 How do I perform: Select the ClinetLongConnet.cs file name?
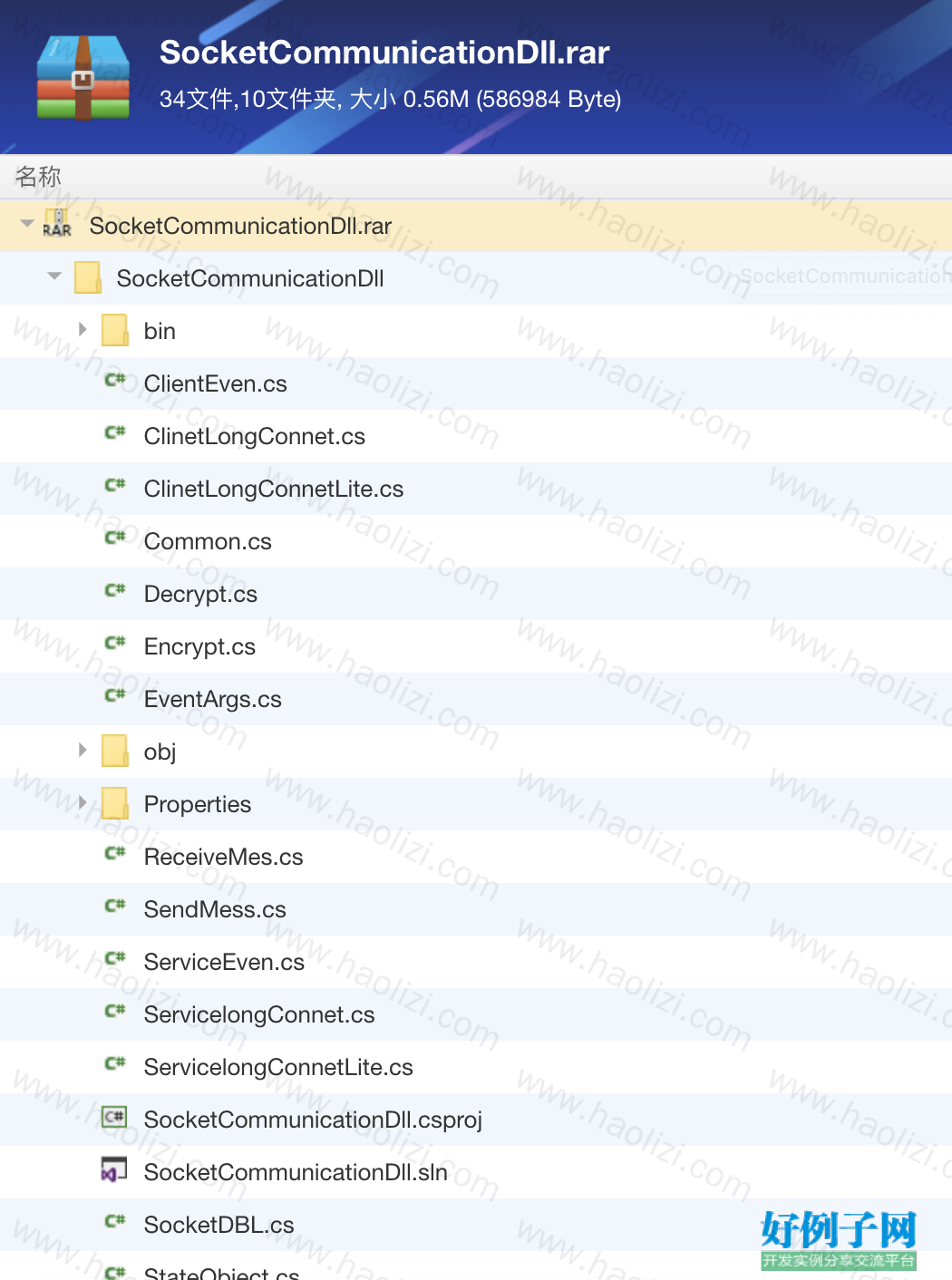click(x=255, y=436)
